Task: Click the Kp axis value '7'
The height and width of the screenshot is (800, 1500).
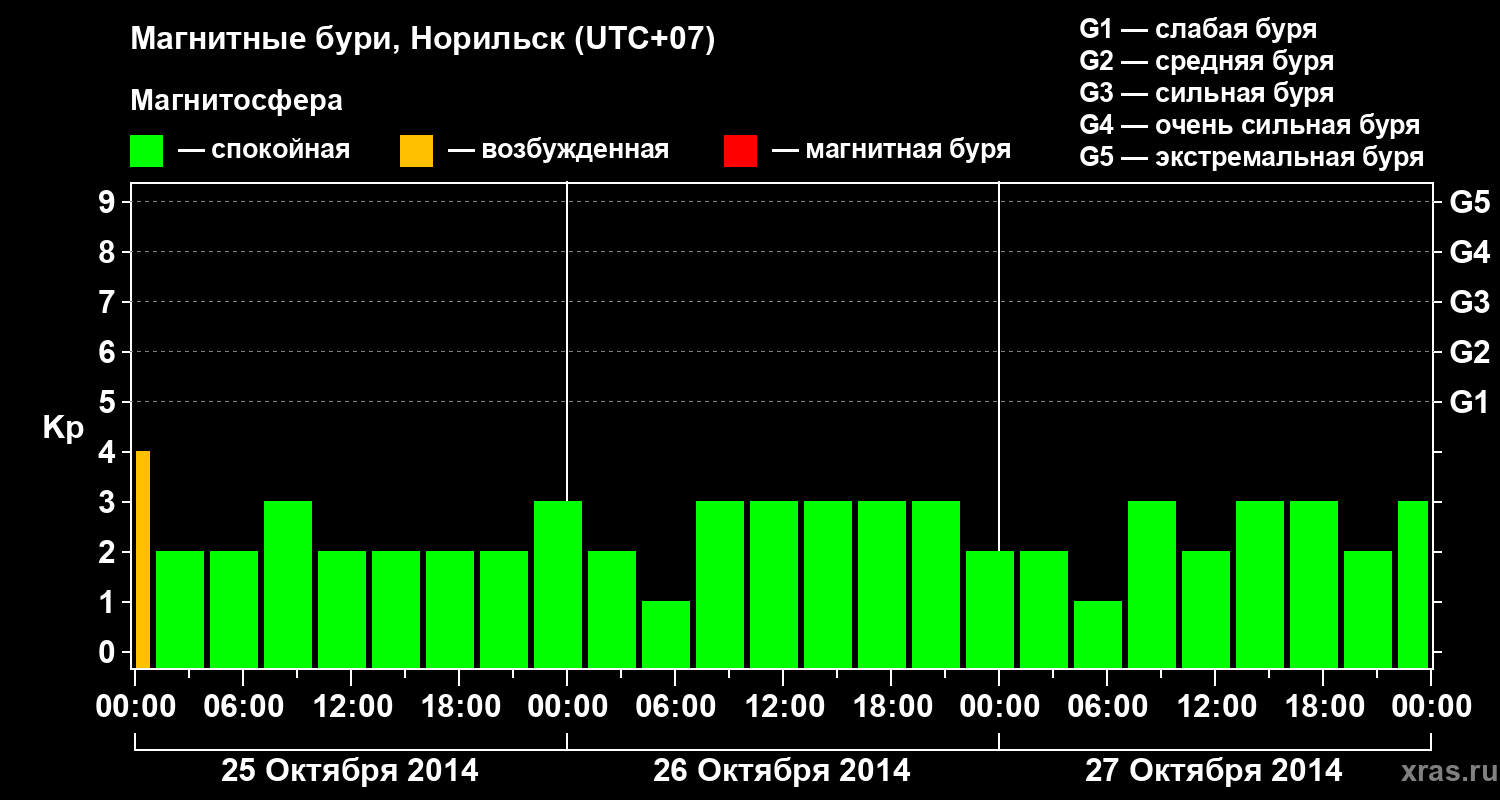Action: pyautogui.click(x=109, y=302)
